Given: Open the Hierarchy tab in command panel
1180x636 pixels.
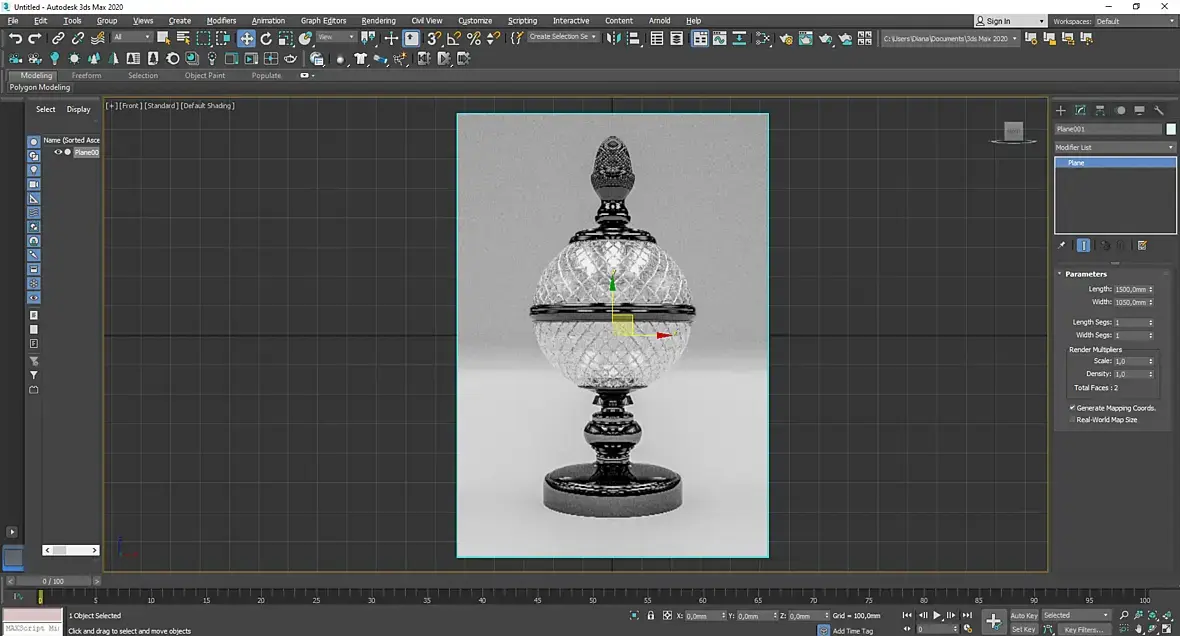Looking at the screenshot, I should (1100, 110).
